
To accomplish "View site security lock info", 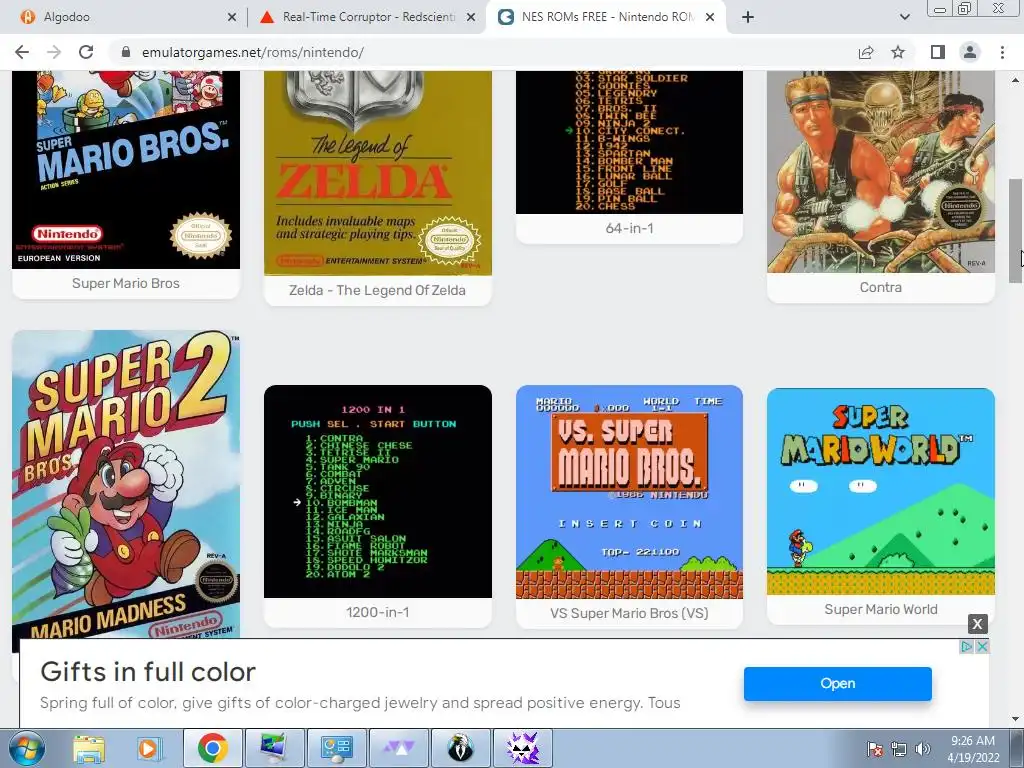I will click(127, 52).
